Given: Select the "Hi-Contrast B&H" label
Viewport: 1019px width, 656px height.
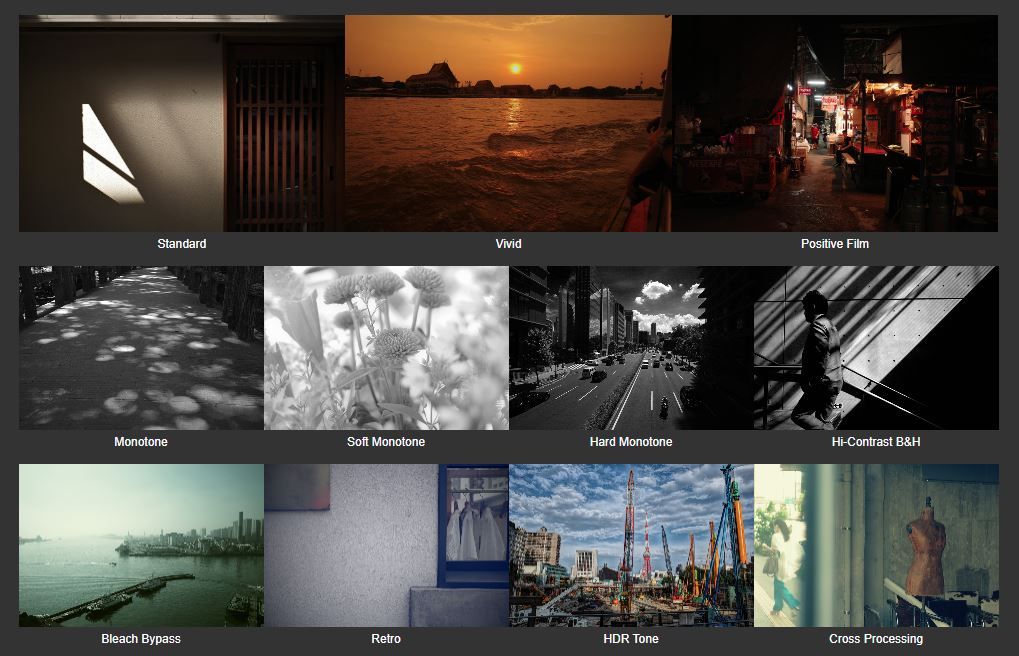Looking at the screenshot, I should tap(876, 442).
